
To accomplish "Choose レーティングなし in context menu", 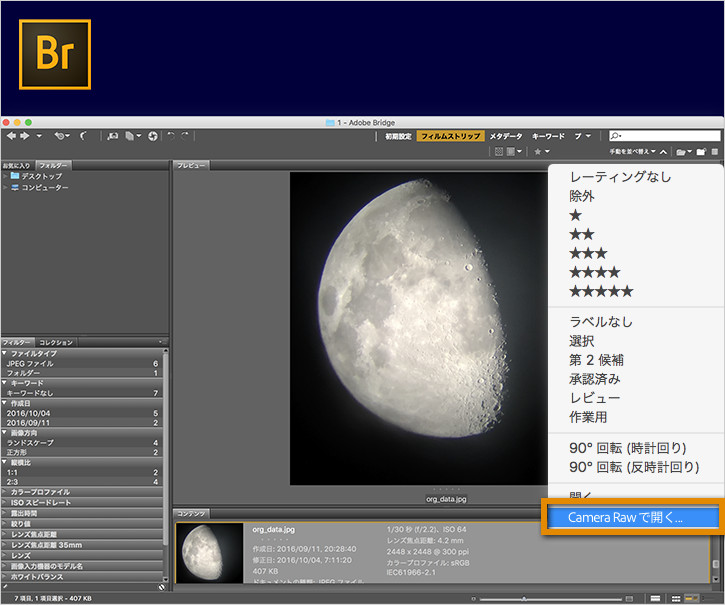I will point(620,177).
